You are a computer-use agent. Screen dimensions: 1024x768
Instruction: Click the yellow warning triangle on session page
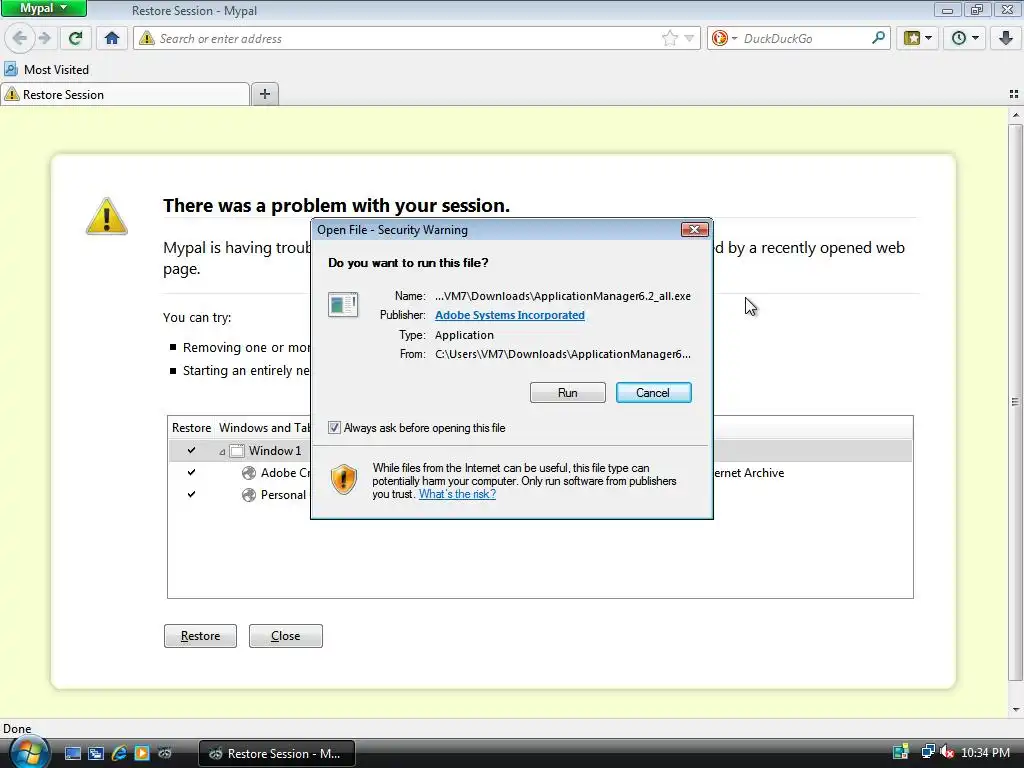tap(106, 216)
